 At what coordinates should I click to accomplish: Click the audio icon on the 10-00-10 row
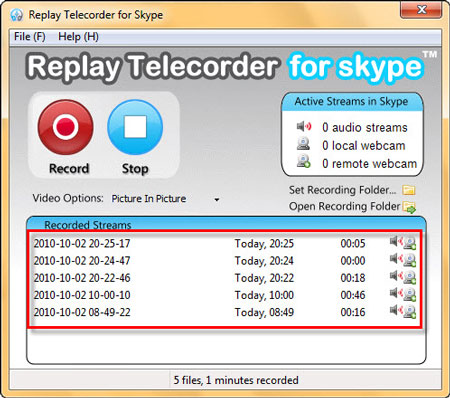point(396,293)
